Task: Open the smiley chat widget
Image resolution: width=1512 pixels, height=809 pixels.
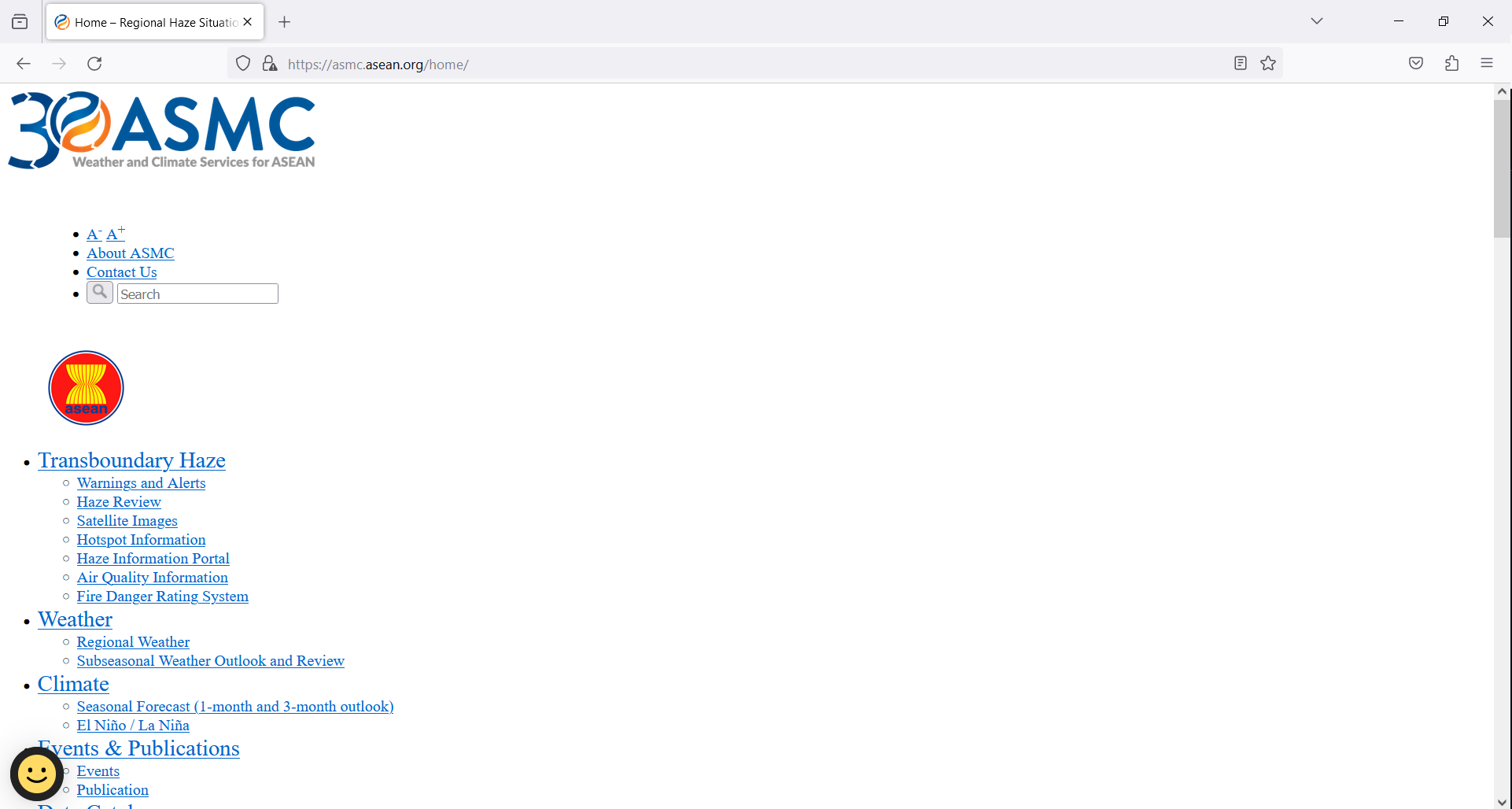Action: [36, 774]
